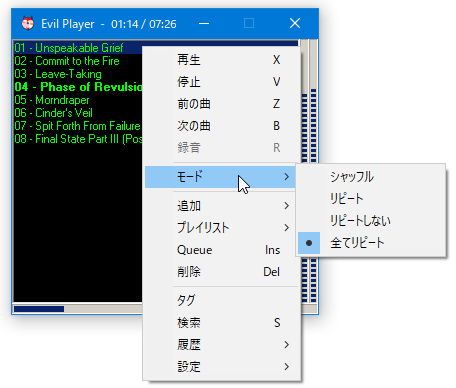Select track 08 - Final State Part III
456x388 pixels.
(x=78, y=139)
